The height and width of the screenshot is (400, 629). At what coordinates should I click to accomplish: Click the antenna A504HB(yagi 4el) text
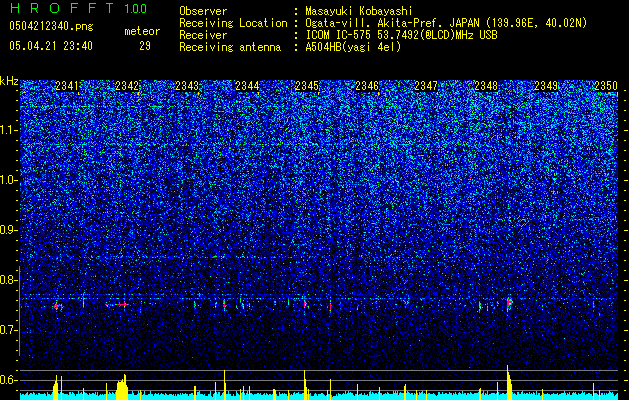[x=353, y=47]
